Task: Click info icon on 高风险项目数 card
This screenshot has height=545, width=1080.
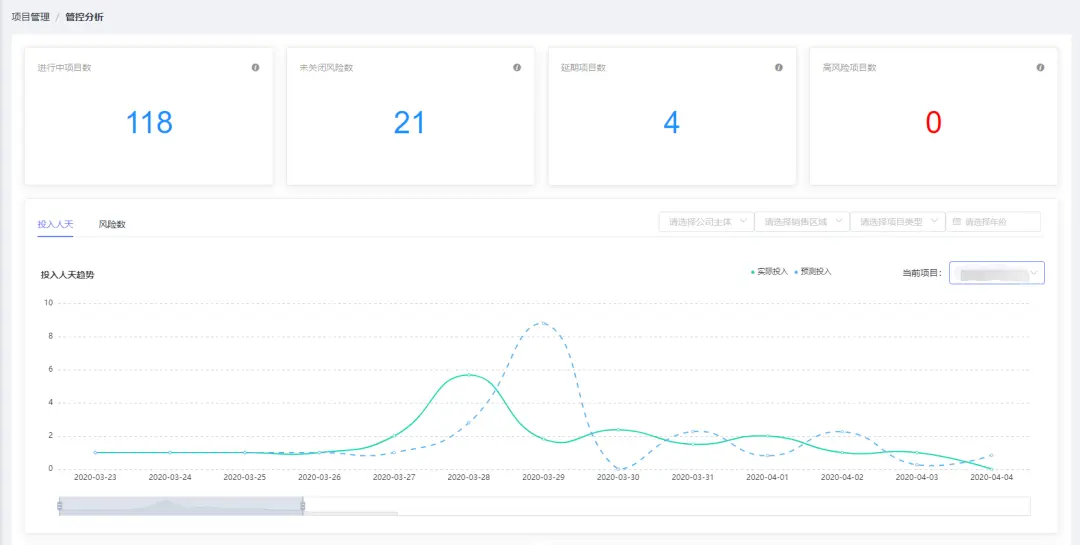Action: point(1041,68)
